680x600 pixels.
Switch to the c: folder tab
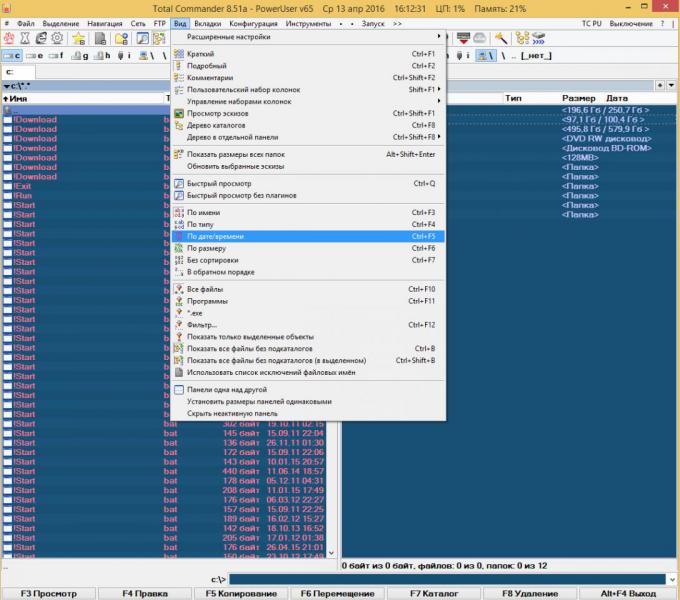pos(18,72)
